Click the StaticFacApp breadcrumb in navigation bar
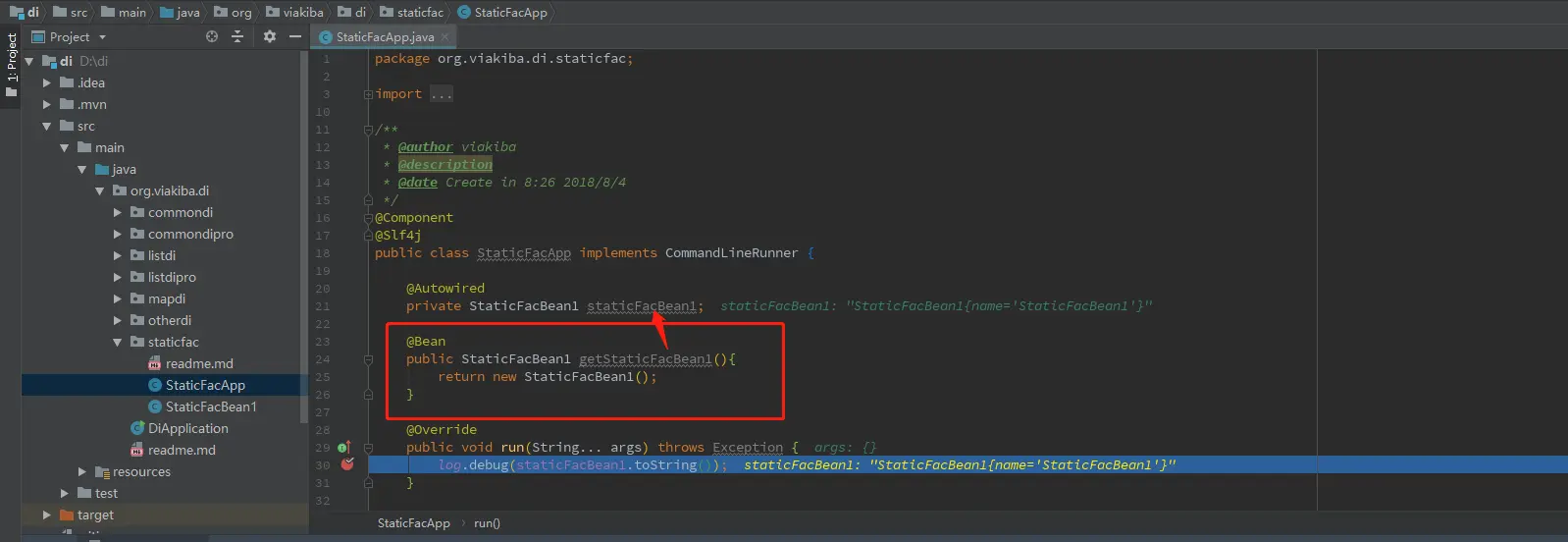 [x=501, y=12]
